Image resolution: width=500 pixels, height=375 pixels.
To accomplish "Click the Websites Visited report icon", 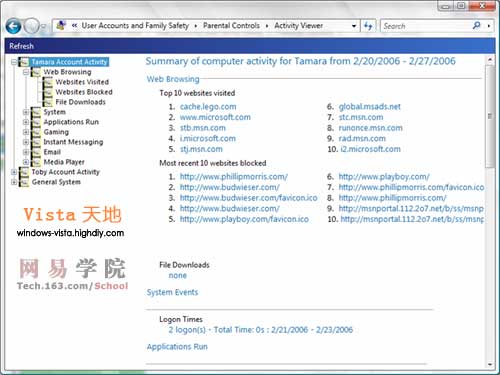I will pos(48,82).
